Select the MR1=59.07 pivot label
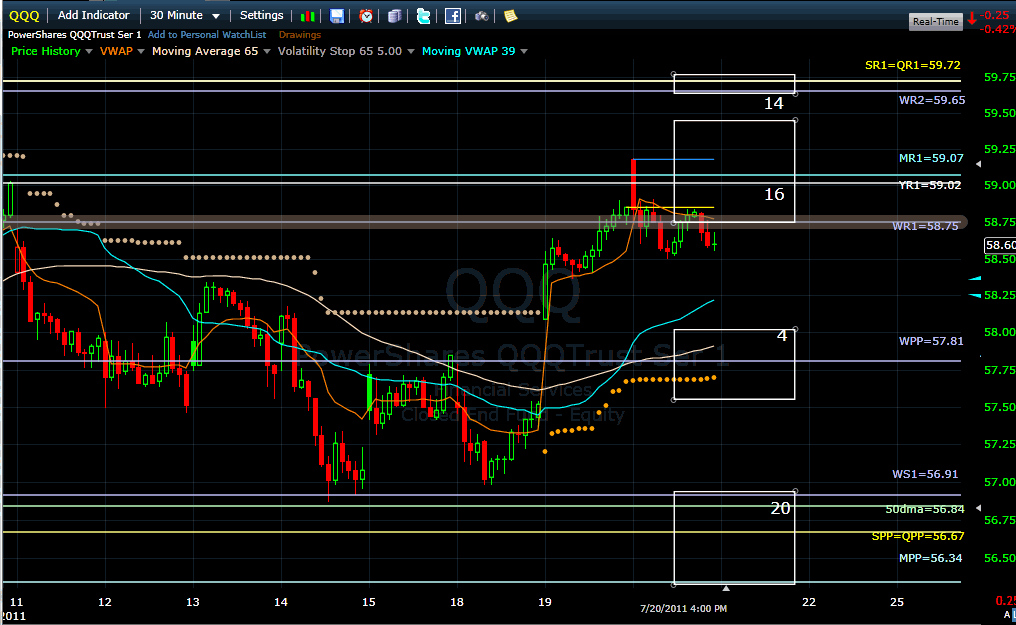Image resolution: width=1016 pixels, height=625 pixels. [931, 158]
